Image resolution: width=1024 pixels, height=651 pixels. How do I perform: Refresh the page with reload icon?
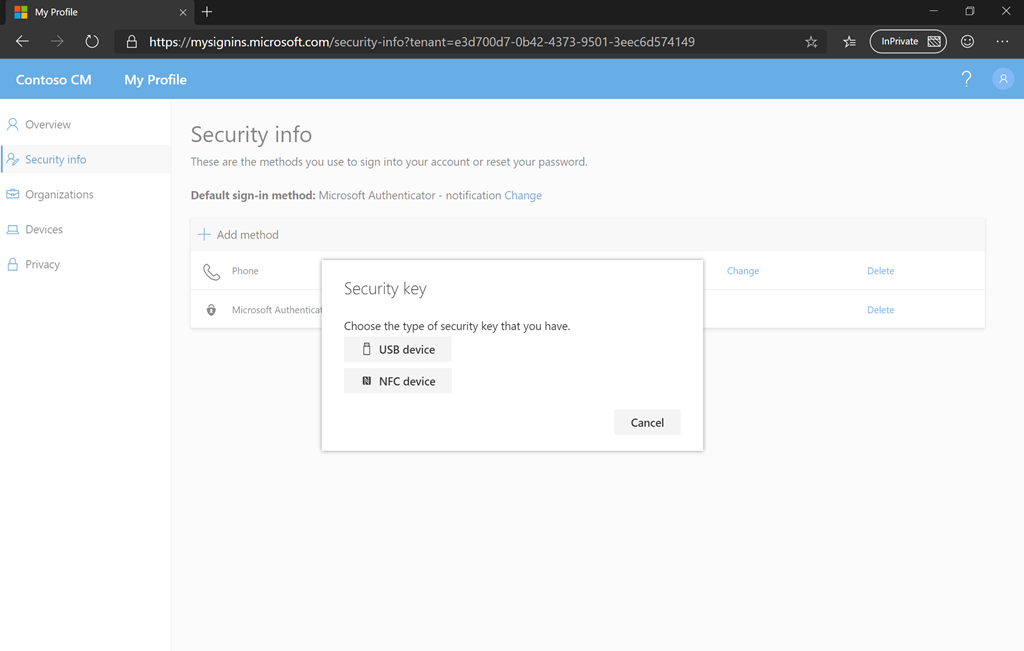tap(92, 42)
